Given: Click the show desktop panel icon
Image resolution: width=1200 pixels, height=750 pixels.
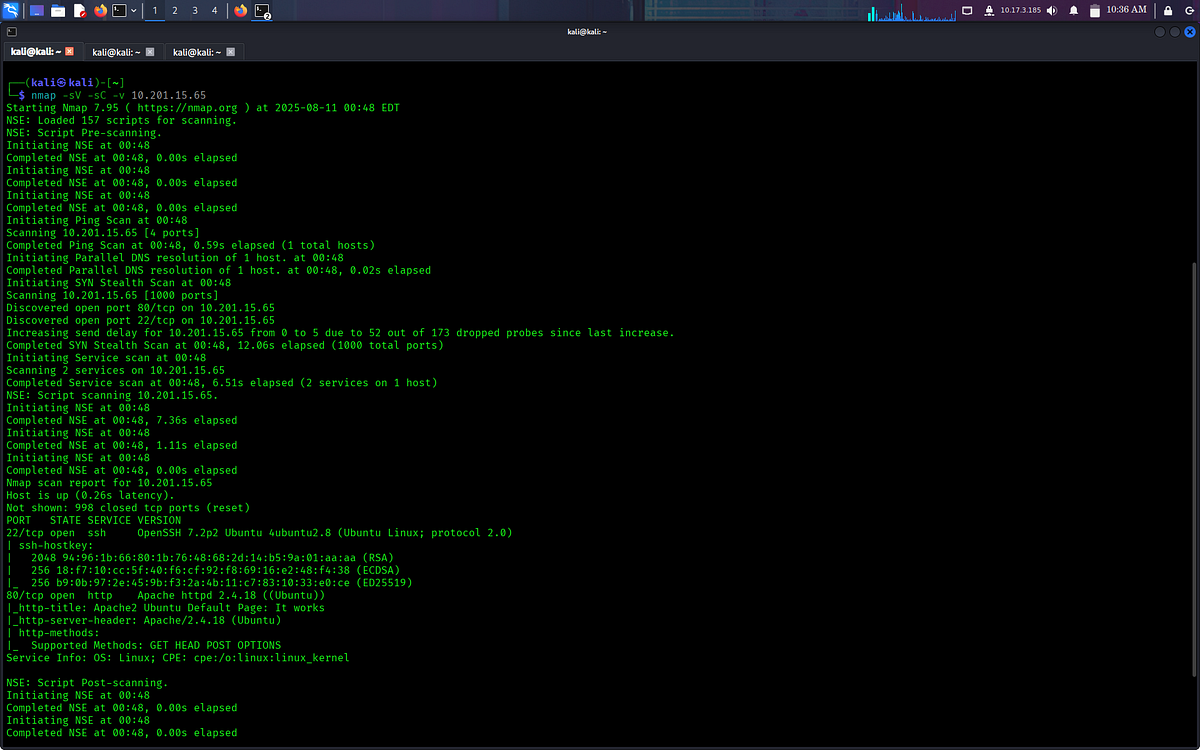Looking at the screenshot, I should [x=37, y=11].
